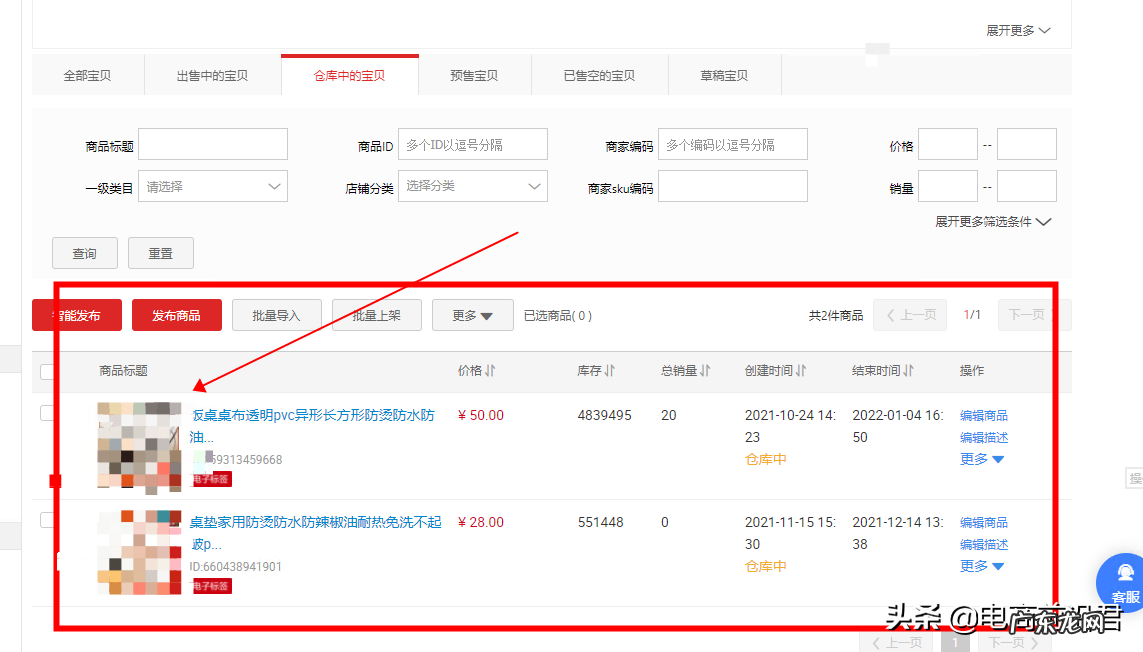
Task: Open the 更多 dropdown in the toolbar
Action: [x=472, y=314]
